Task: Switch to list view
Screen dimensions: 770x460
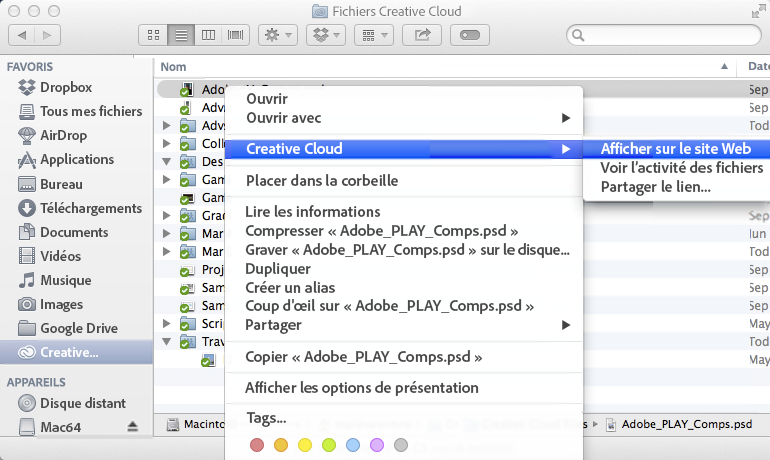Action: (181, 35)
